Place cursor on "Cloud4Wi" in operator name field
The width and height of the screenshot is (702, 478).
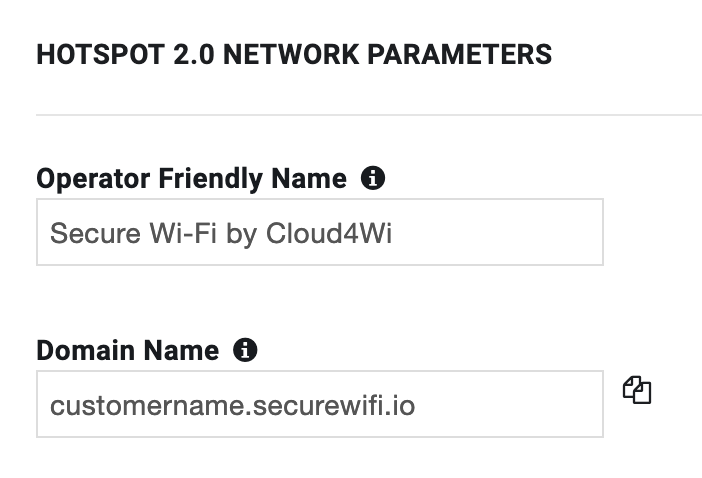tap(329, 233)
